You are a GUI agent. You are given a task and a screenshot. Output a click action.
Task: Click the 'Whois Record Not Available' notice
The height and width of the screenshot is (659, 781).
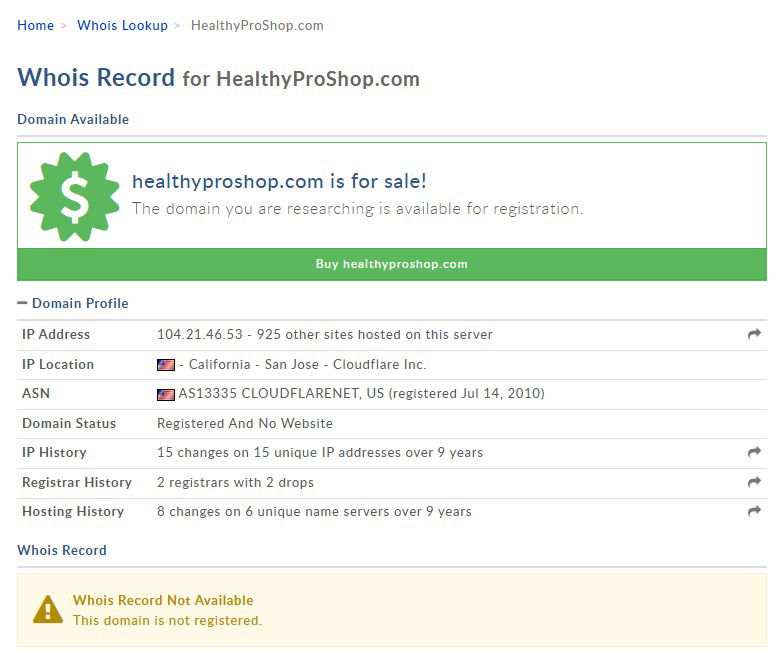click(163, 600)
